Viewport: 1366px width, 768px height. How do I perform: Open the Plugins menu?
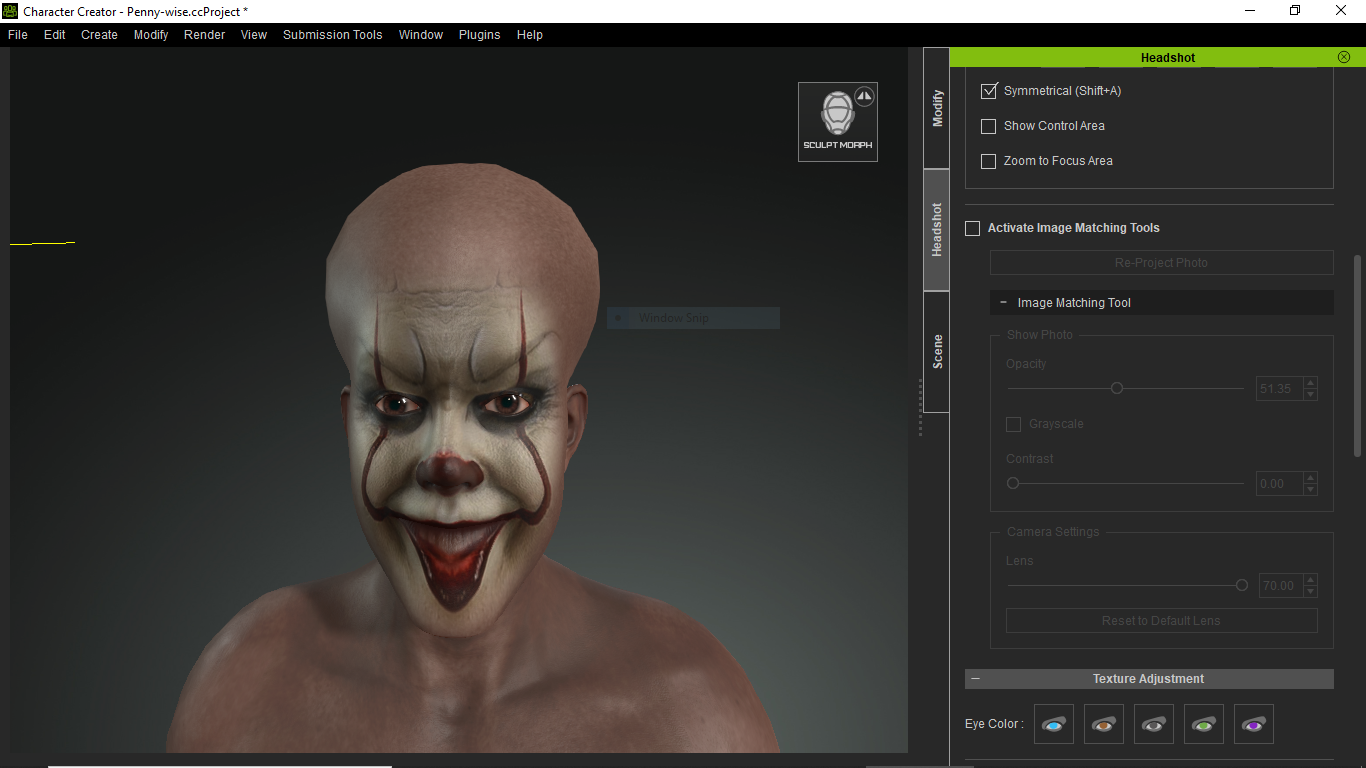tap(480, 34)
